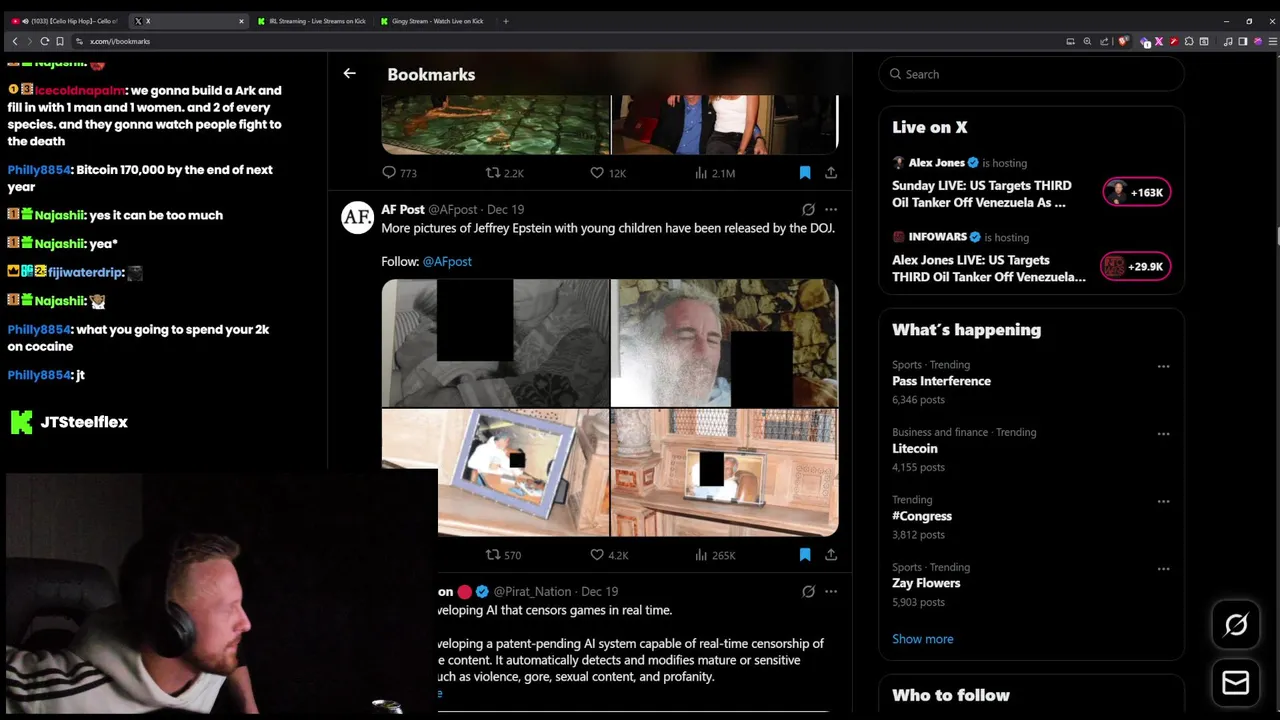
Task: Open a new tab with the plus button
Action: click(506, 21)
